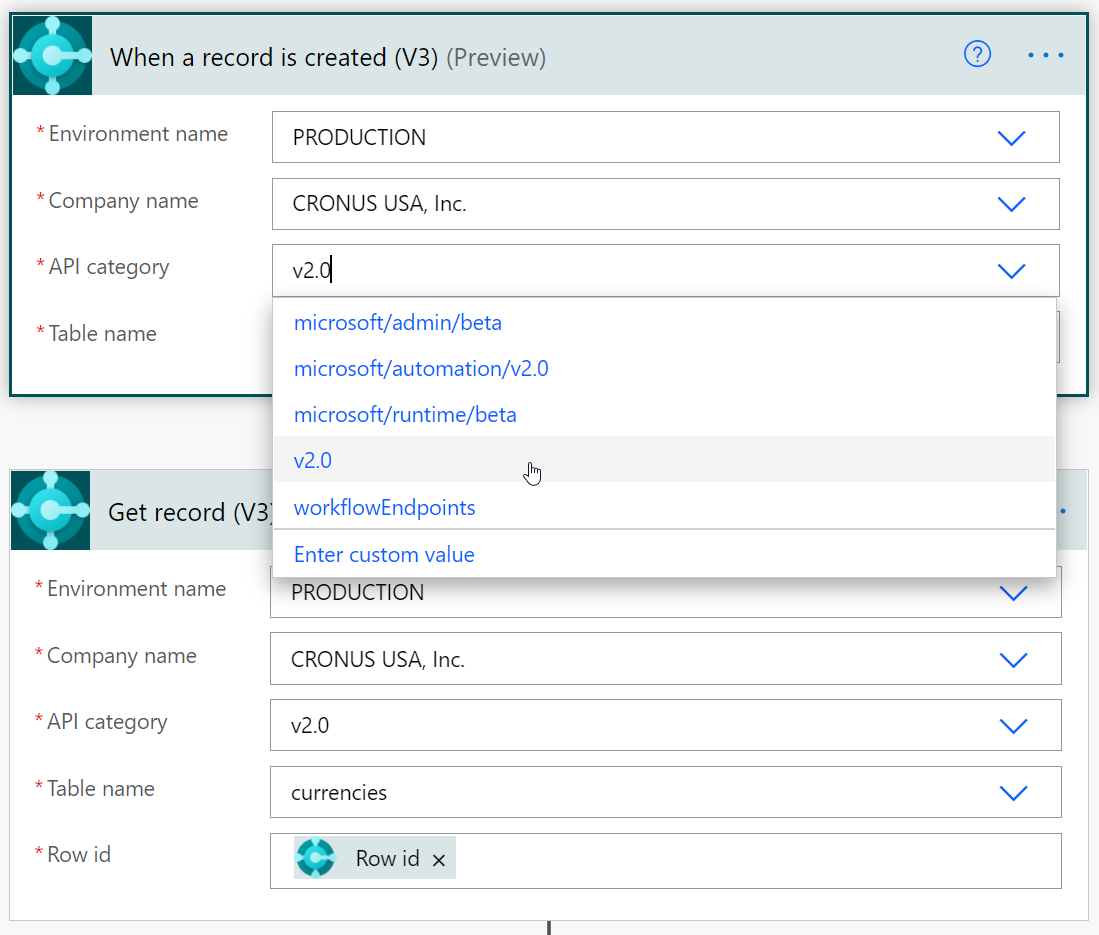
Task: Click the Business Central icon on the trigger card
Action: click(53, 55)
